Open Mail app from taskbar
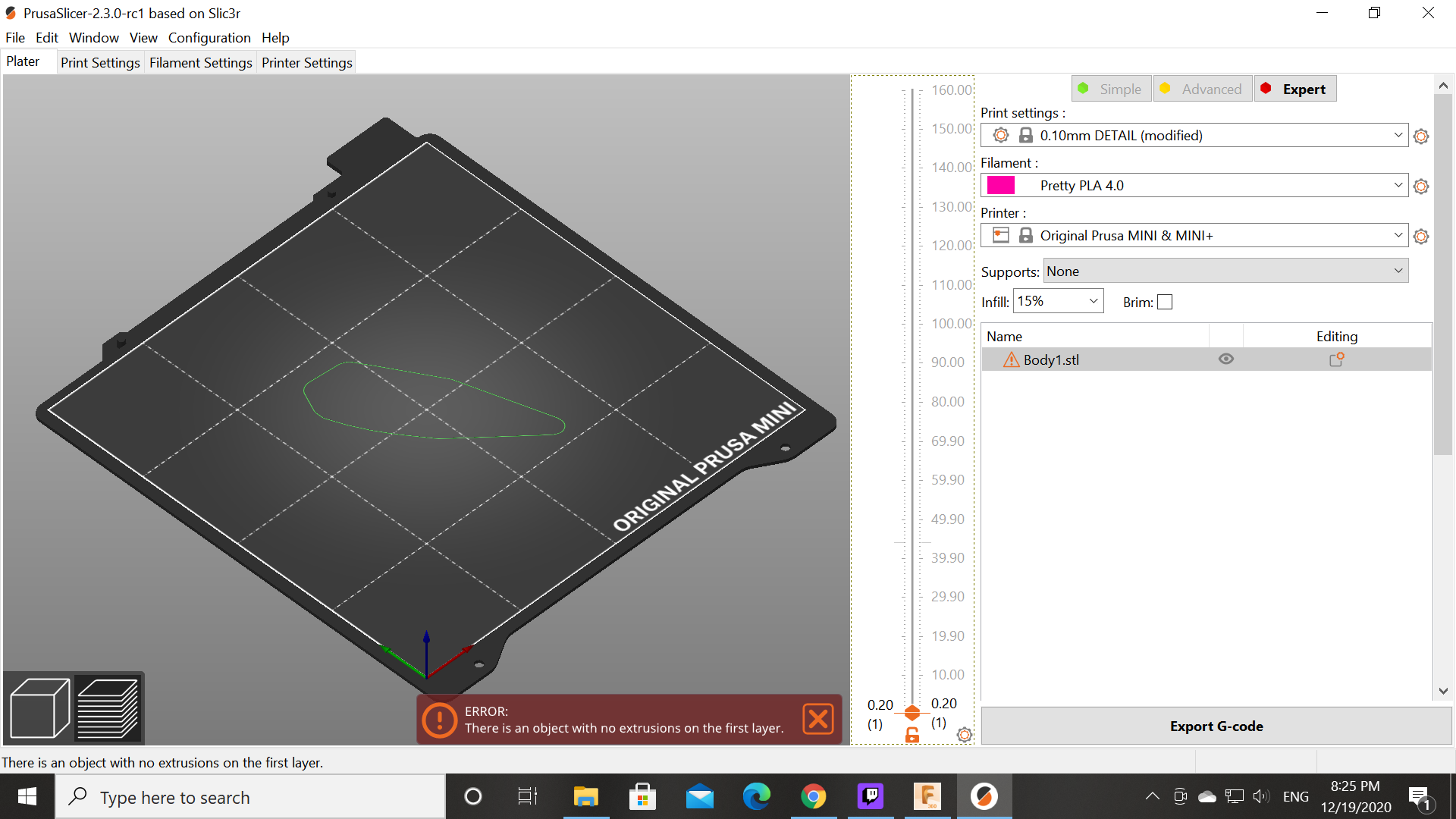1456x819 pixels. (699, 796)
